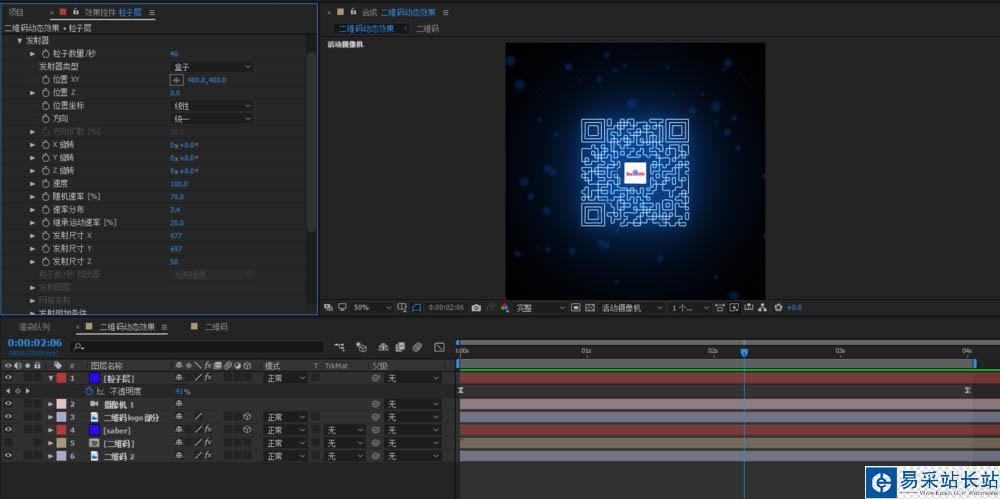Switch to the 项目 panel tab
Viewport: 1000px width, 499px height.
16,12
